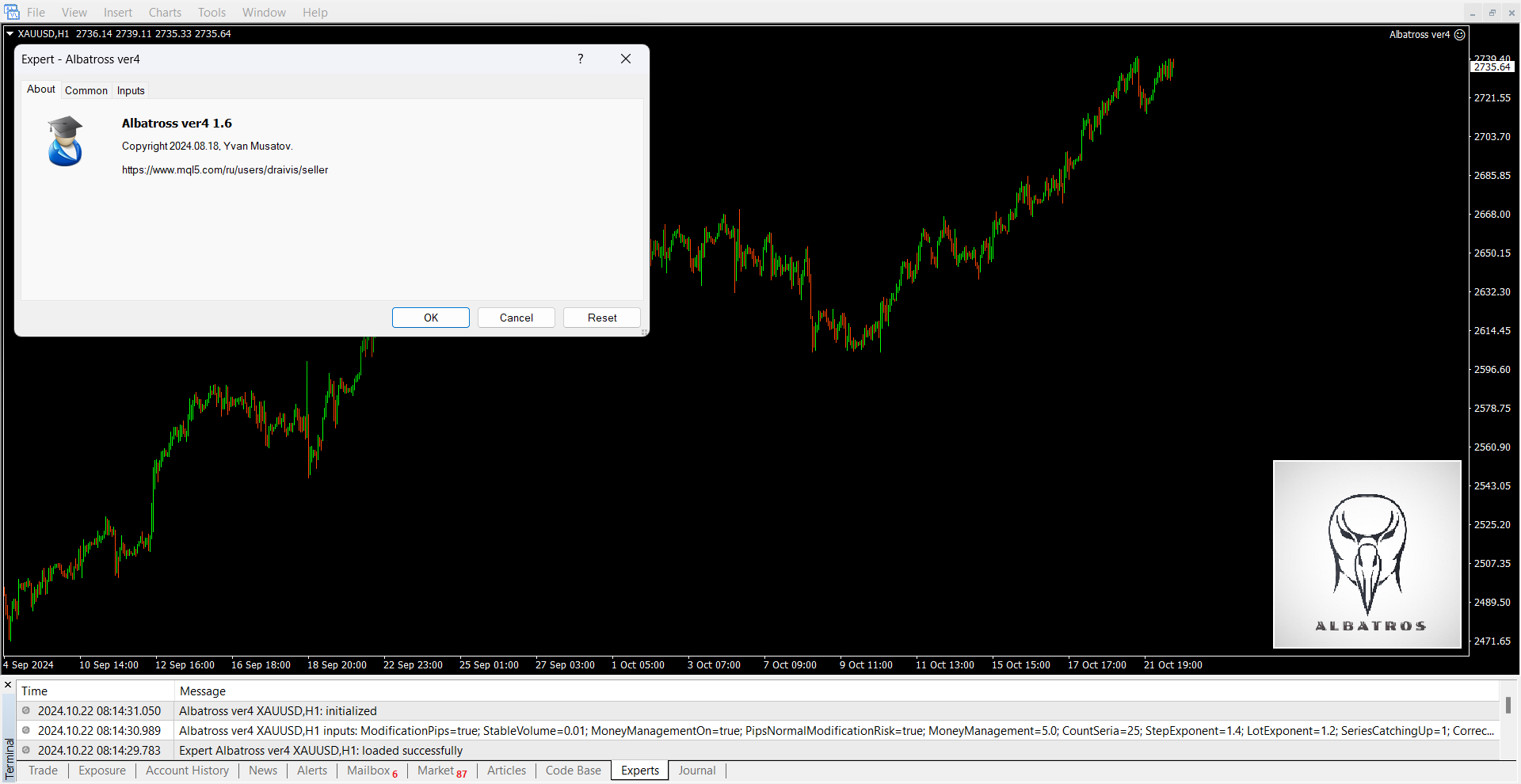The height and width of the screenshot is (784, 1521).
Task: Click the graduate expert avatar icon
Action: (x=65, y=141)
